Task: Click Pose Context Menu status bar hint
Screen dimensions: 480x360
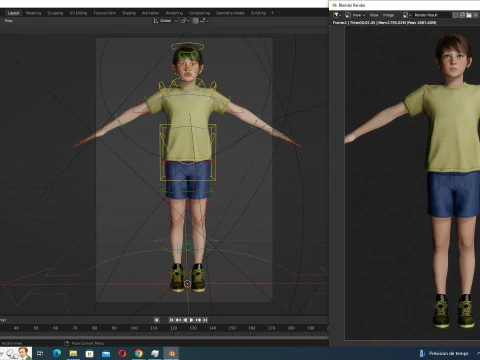Action: coord(88,343)
